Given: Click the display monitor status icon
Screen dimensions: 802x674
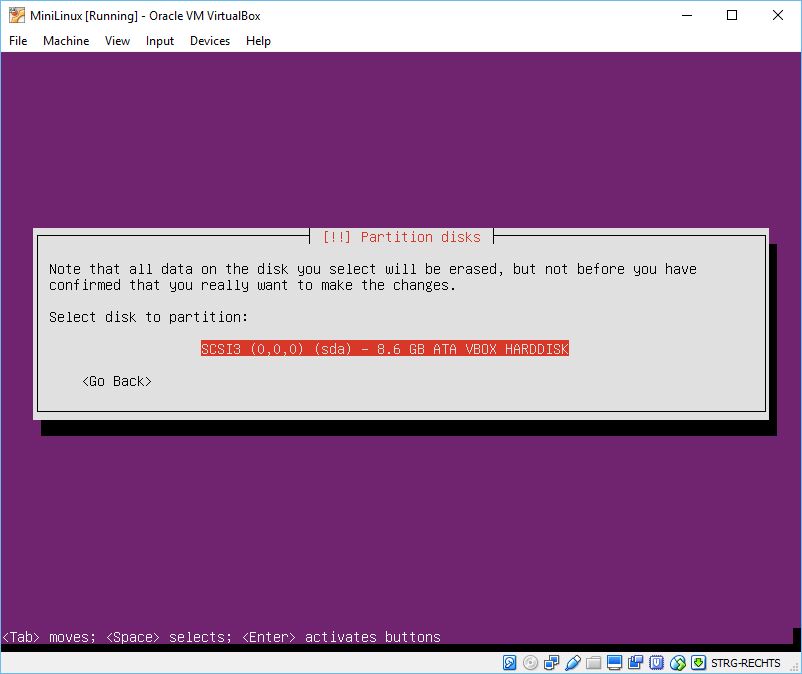Looking at the screenshot, I should click(x=615, y=663).
